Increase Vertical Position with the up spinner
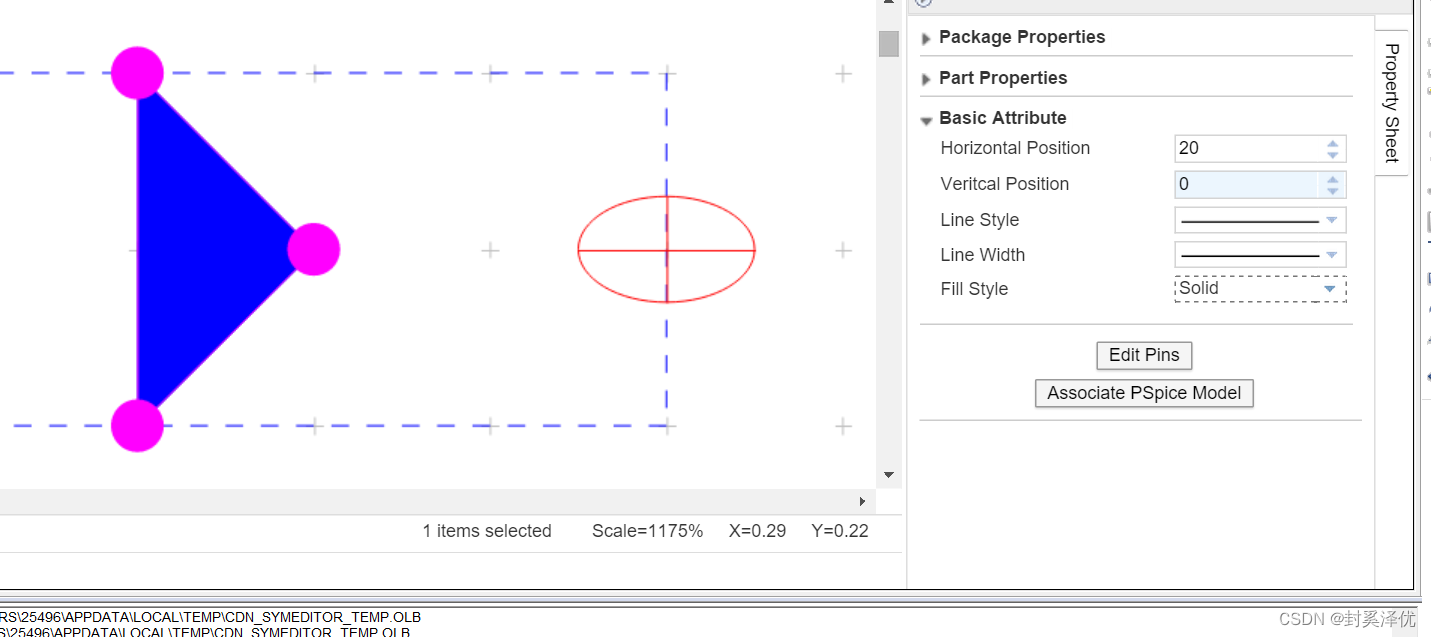The image size is (1431, 637). 1333,179
